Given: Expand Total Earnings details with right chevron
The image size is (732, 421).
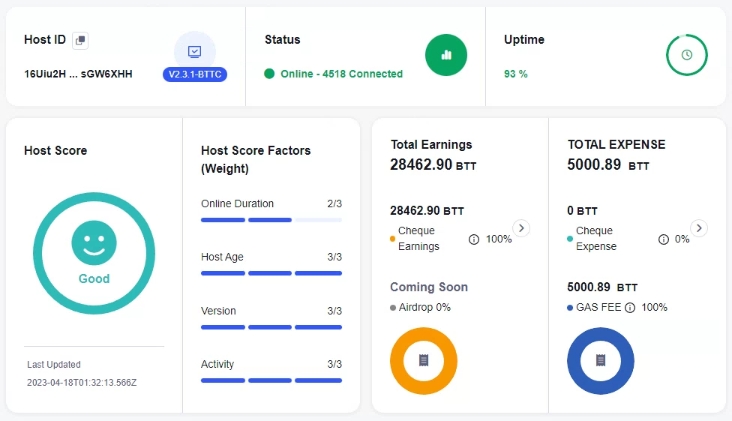Looking at the screenshot, I should pyautogui.click(x=521, y=228).
